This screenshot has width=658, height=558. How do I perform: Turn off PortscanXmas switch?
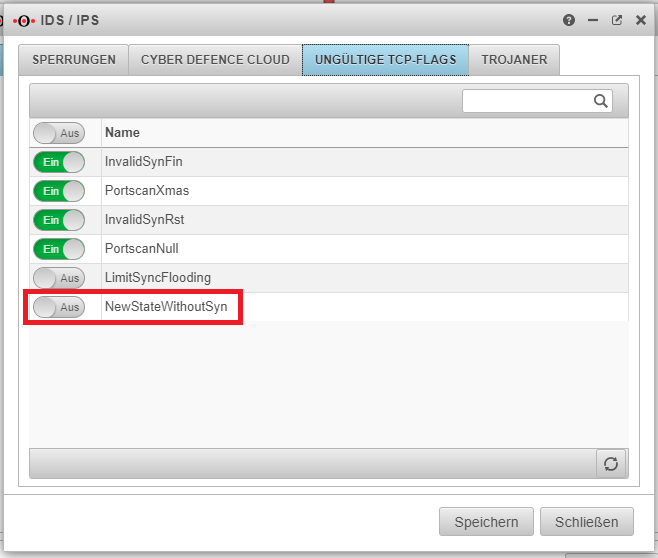pyautogui.click(x=59, y=191)
